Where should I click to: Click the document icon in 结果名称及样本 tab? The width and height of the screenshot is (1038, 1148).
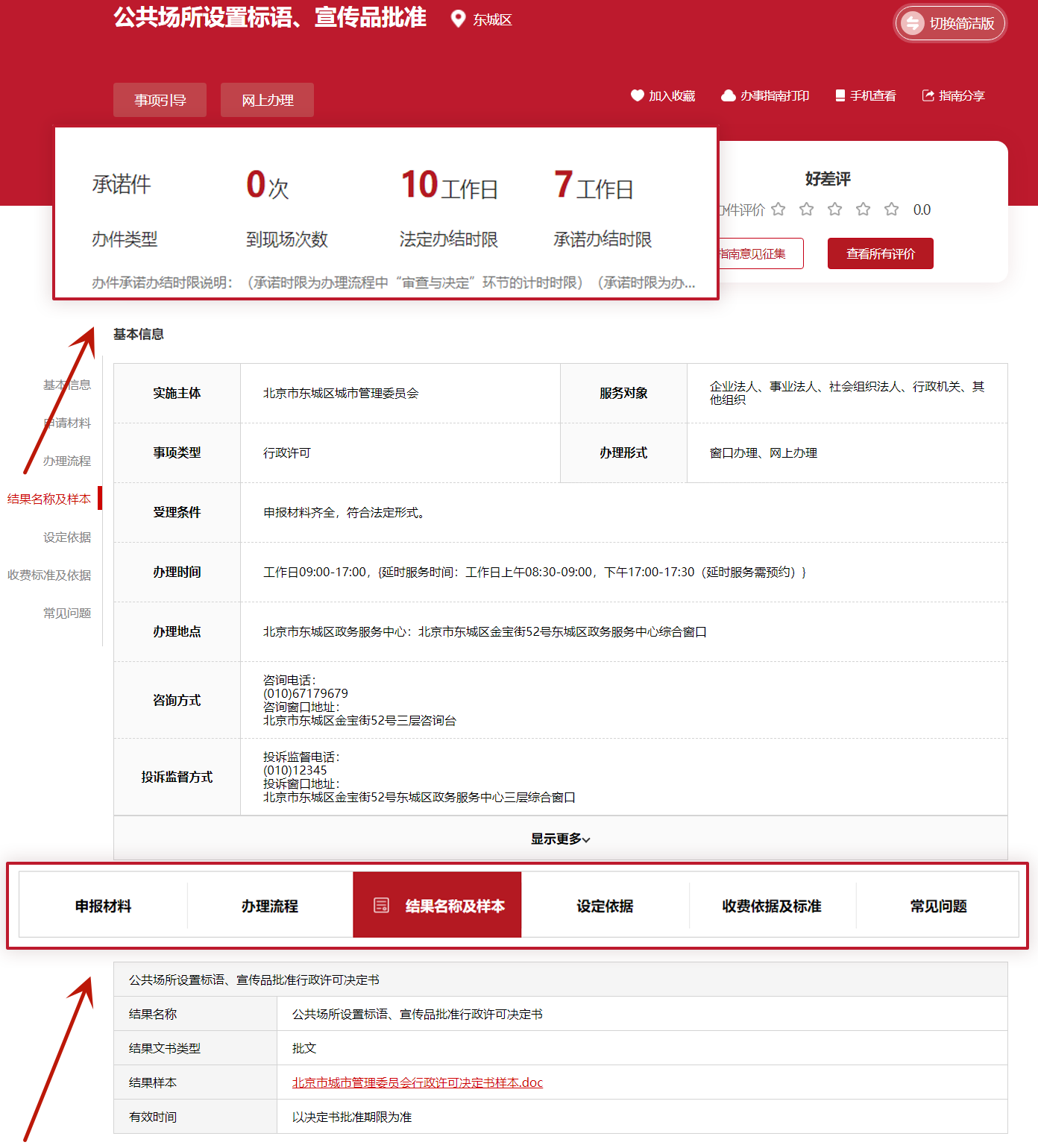pos(381,906)
